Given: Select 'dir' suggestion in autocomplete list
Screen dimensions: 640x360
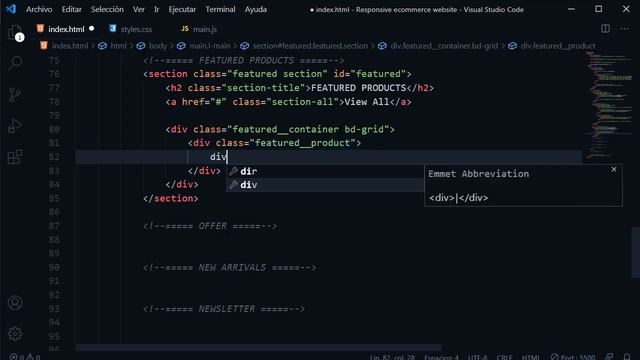Looking at the screenshot, I should tap(325, 171).
